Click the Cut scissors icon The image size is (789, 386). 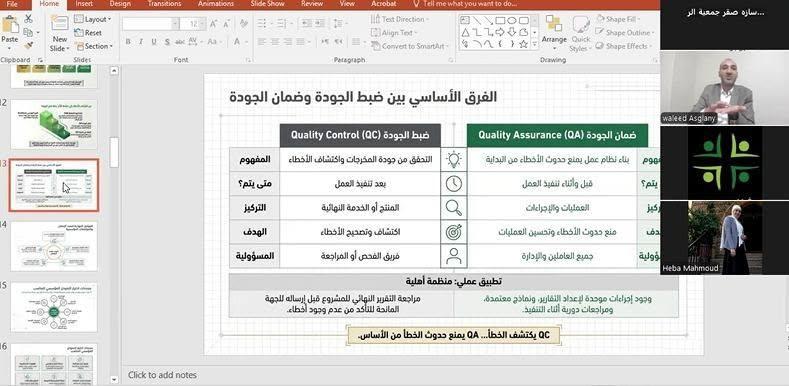click(x=28, y=19)
